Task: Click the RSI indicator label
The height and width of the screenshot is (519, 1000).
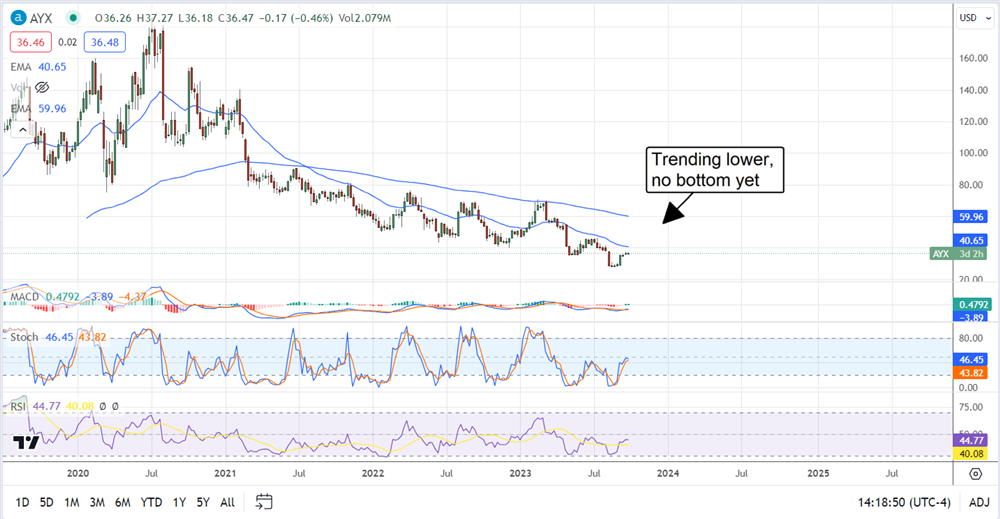Action: (18, 406)
